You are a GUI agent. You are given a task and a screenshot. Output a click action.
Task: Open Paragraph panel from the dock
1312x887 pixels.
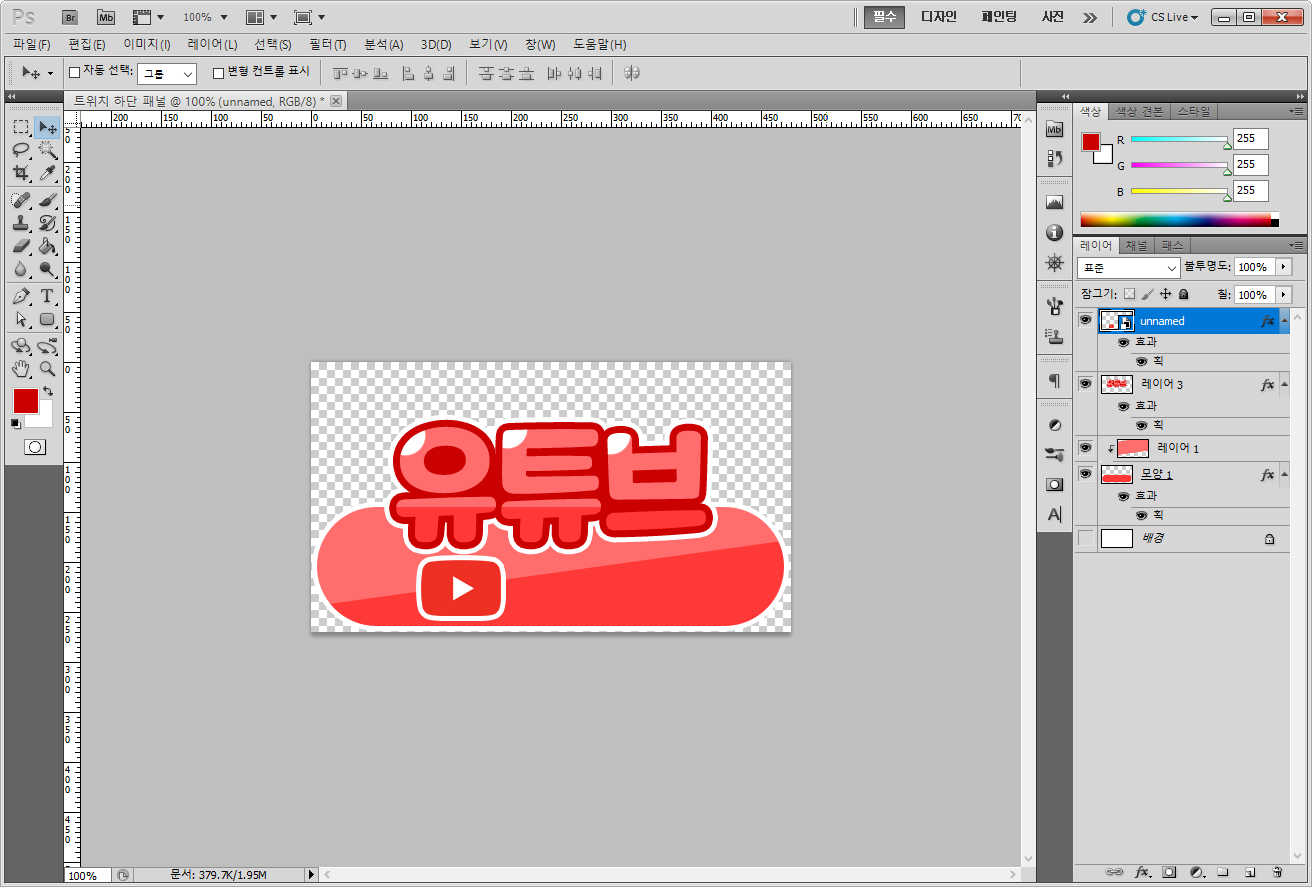1054,381
